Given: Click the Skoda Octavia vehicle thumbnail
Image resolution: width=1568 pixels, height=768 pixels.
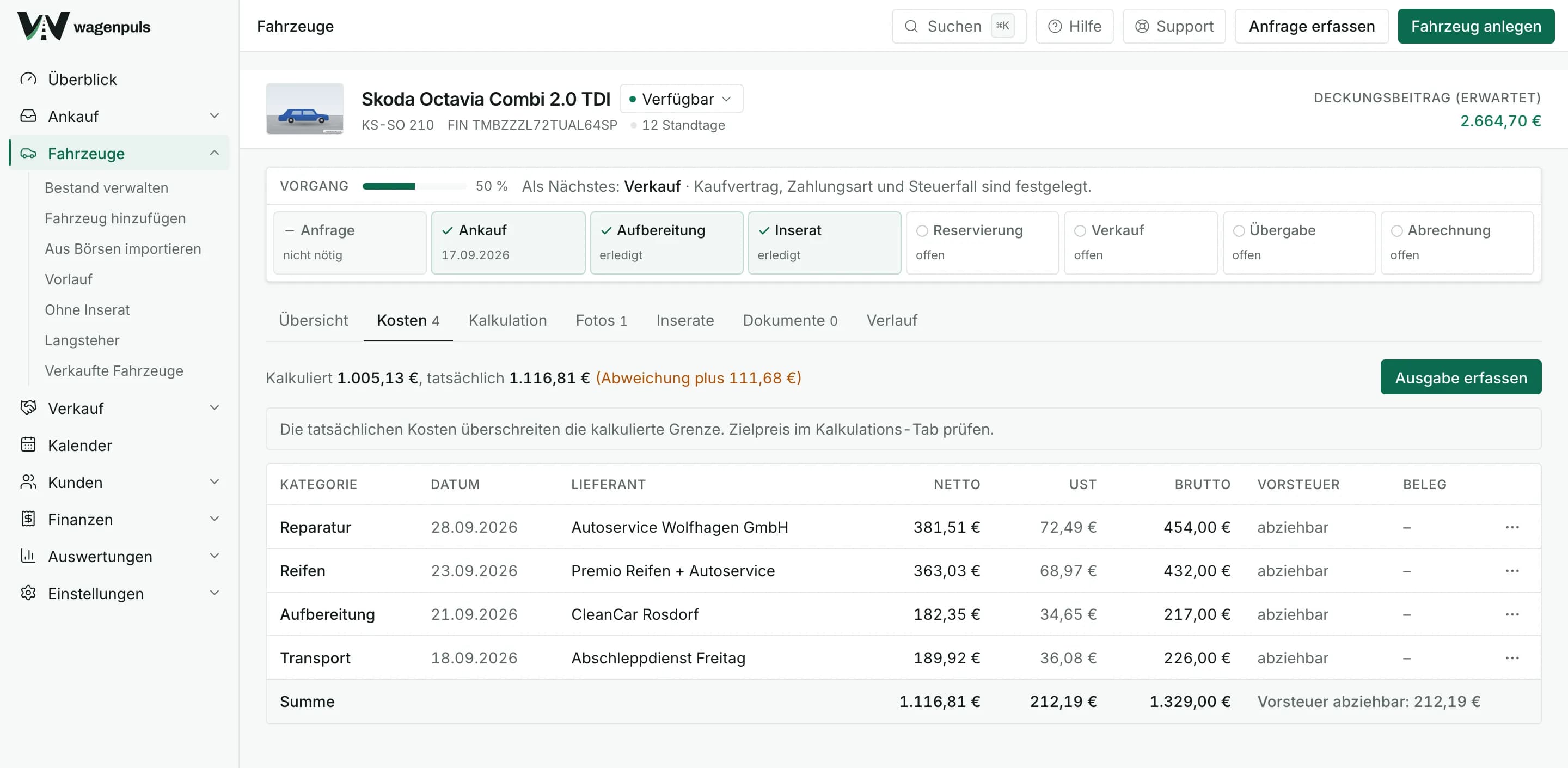Looking at the screenshot, I should tap(305, 108).
